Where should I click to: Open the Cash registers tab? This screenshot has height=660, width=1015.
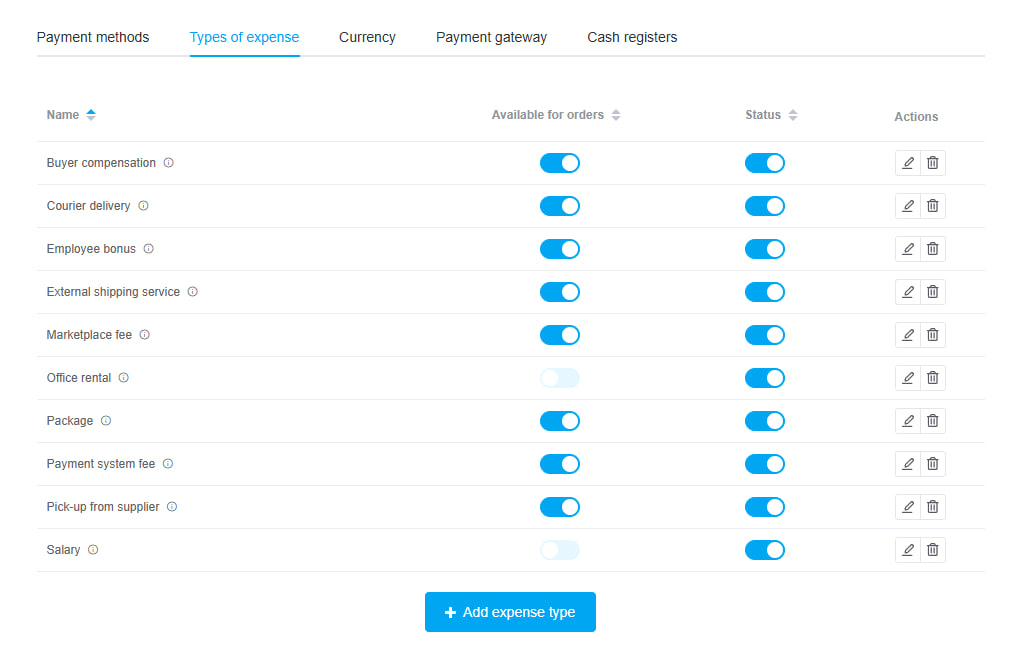[x=632, y=38]
